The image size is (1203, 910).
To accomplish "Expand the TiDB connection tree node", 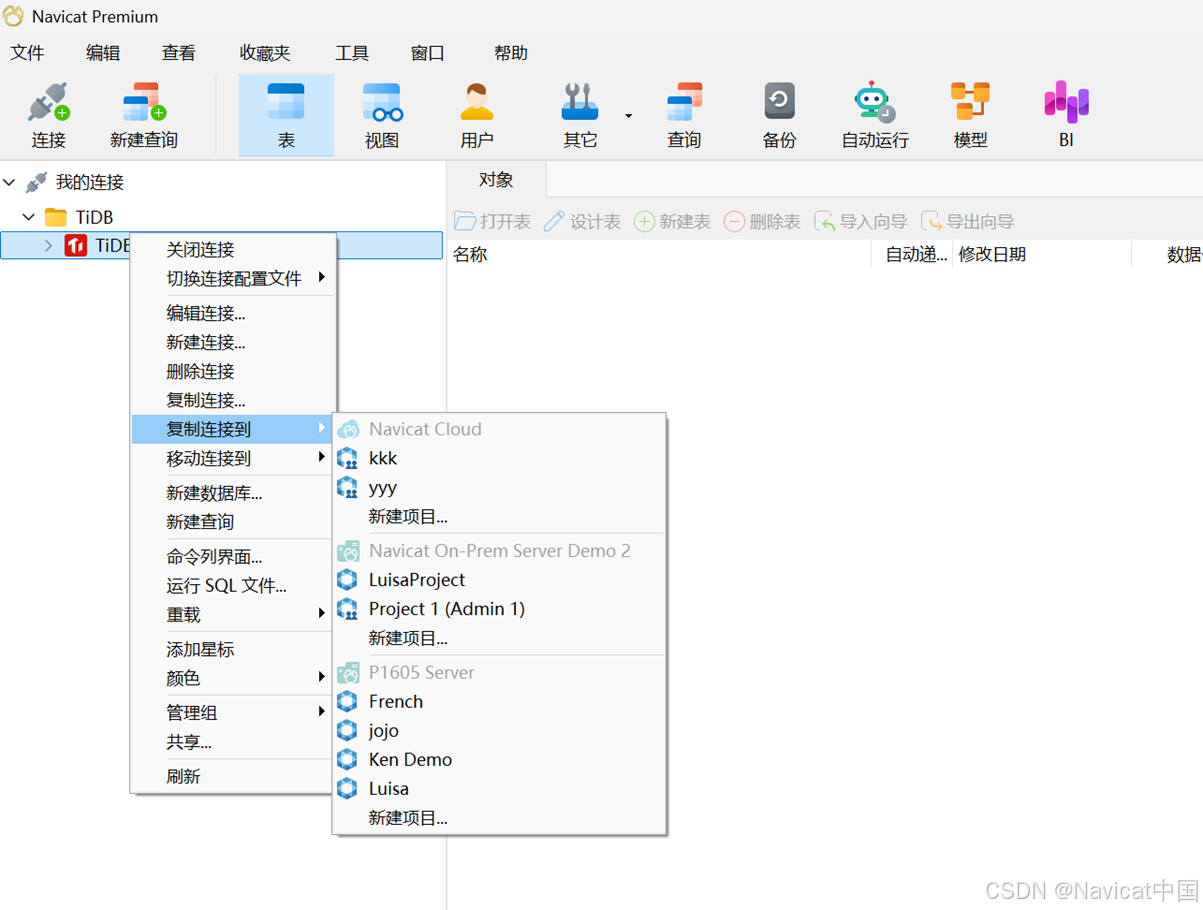I will click(x=48, y=246).
